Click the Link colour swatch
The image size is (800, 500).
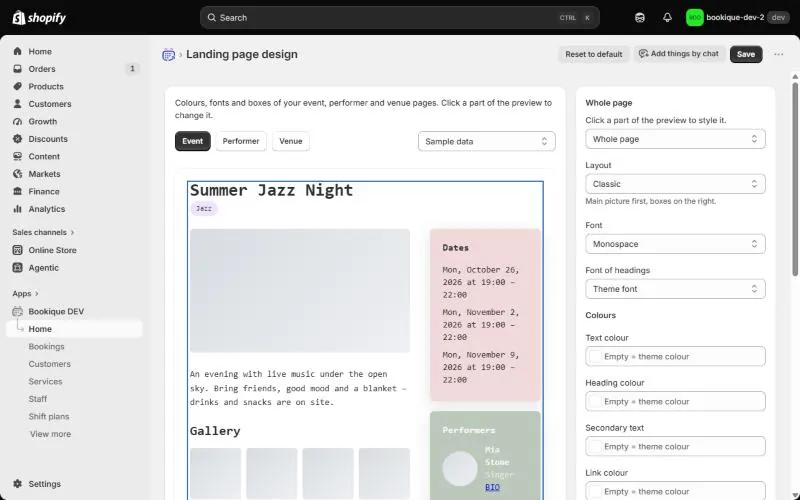[595, 491]
